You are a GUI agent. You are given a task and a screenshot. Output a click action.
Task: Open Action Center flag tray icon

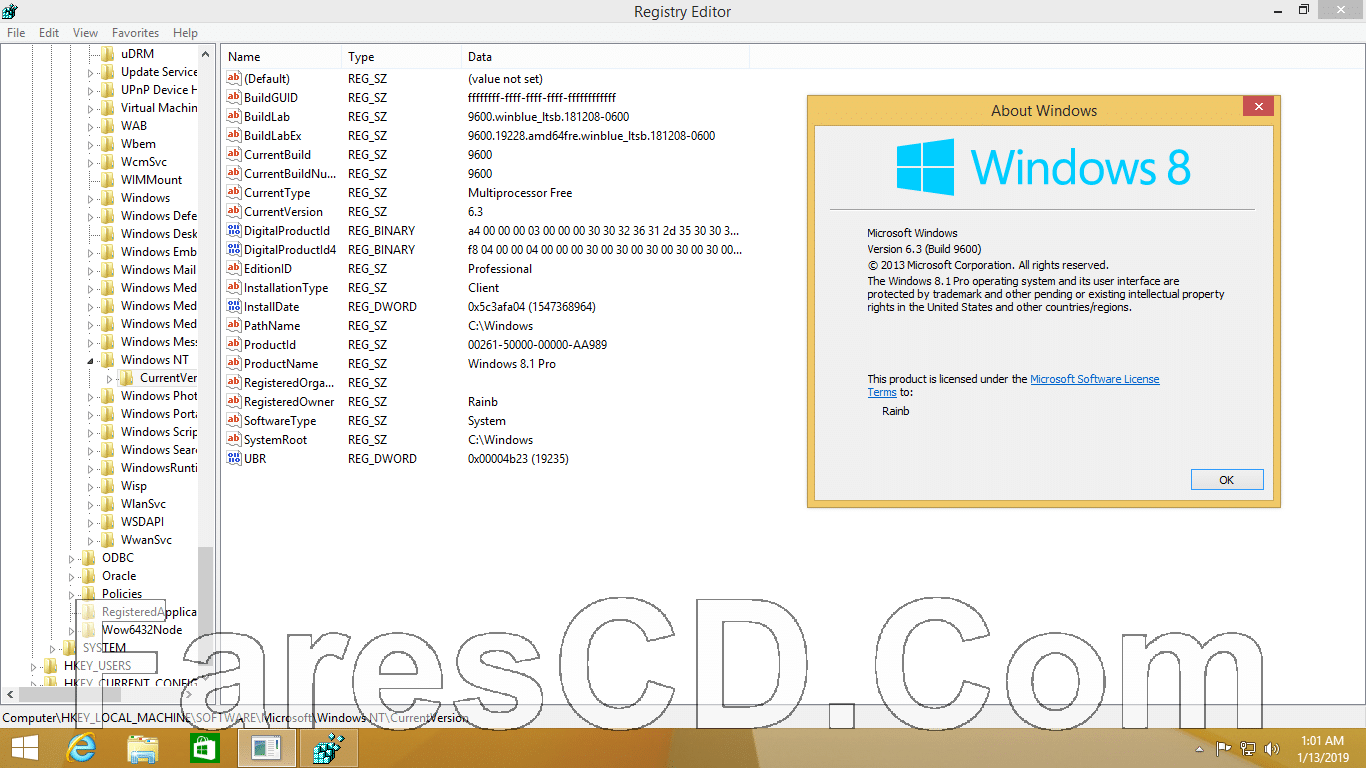[1224, 748]
